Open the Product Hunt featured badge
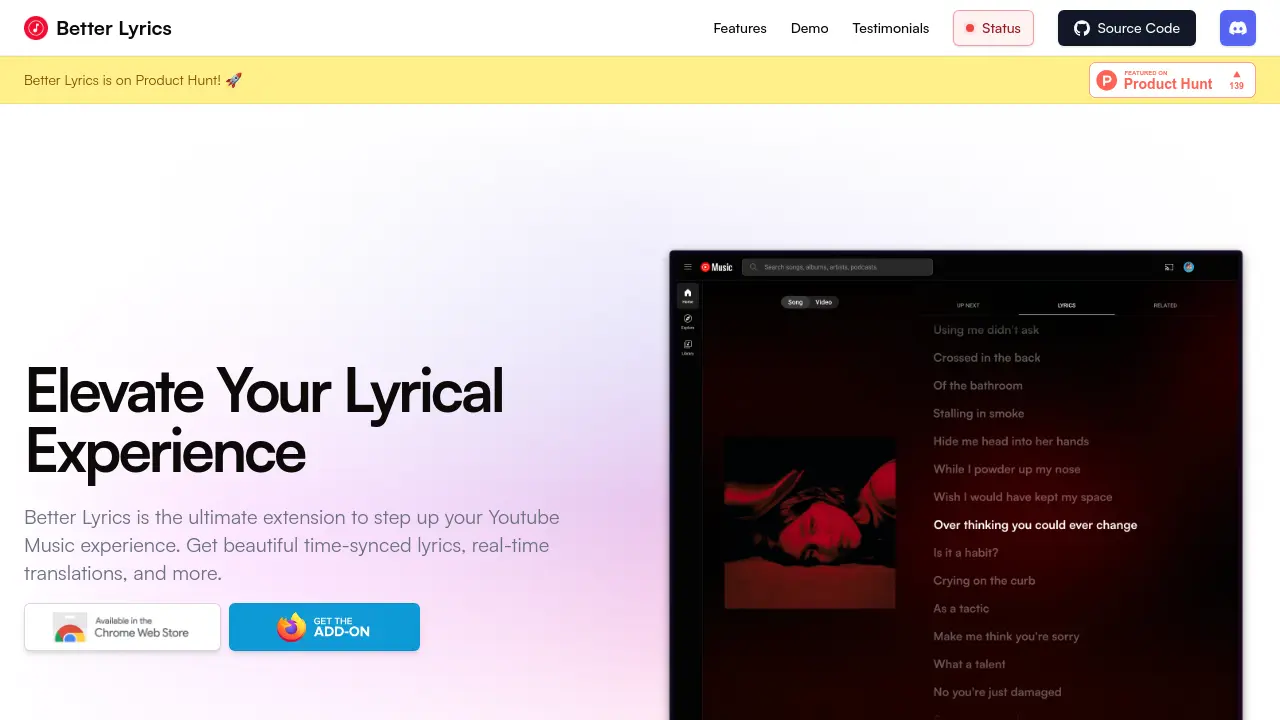The width and height of the screenshot is (1280, 720). pyautogui.click(x=1172, y=80)
